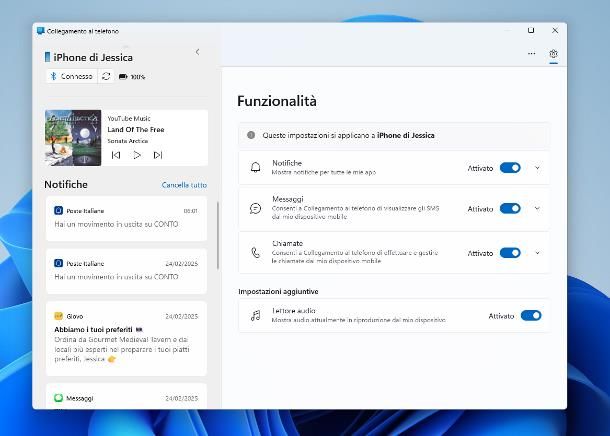
Task: Click the iPhone device icon beside the name
Action: point(47,57)
